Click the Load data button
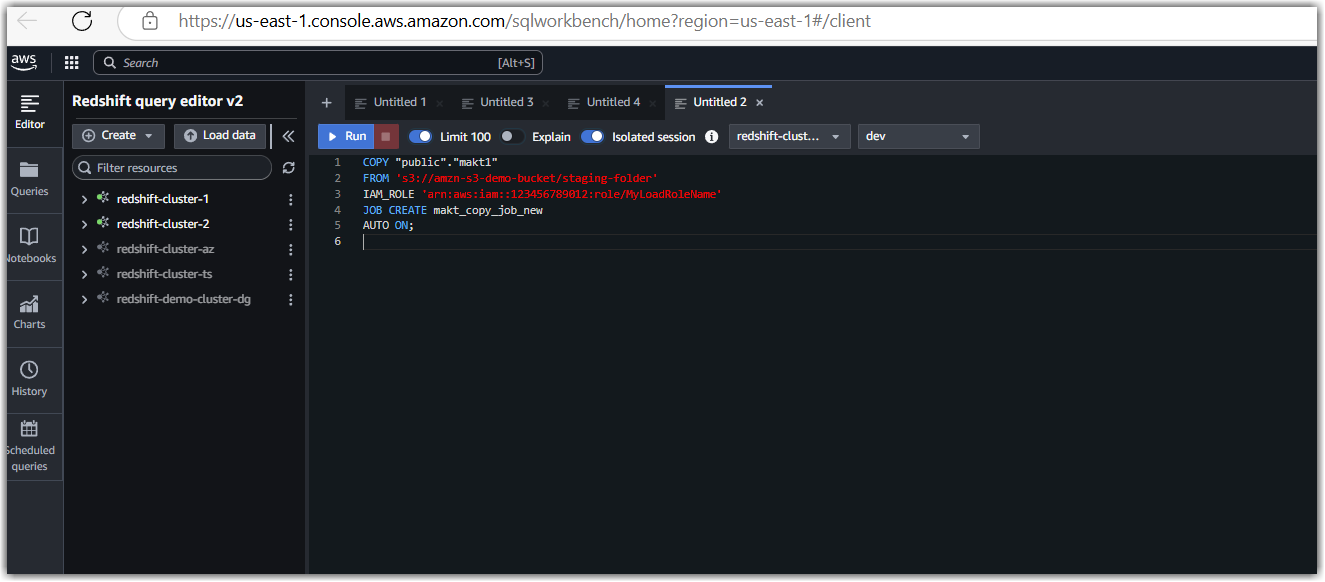This screenshot has height=582, width=1325. click(x=220, y=136)
